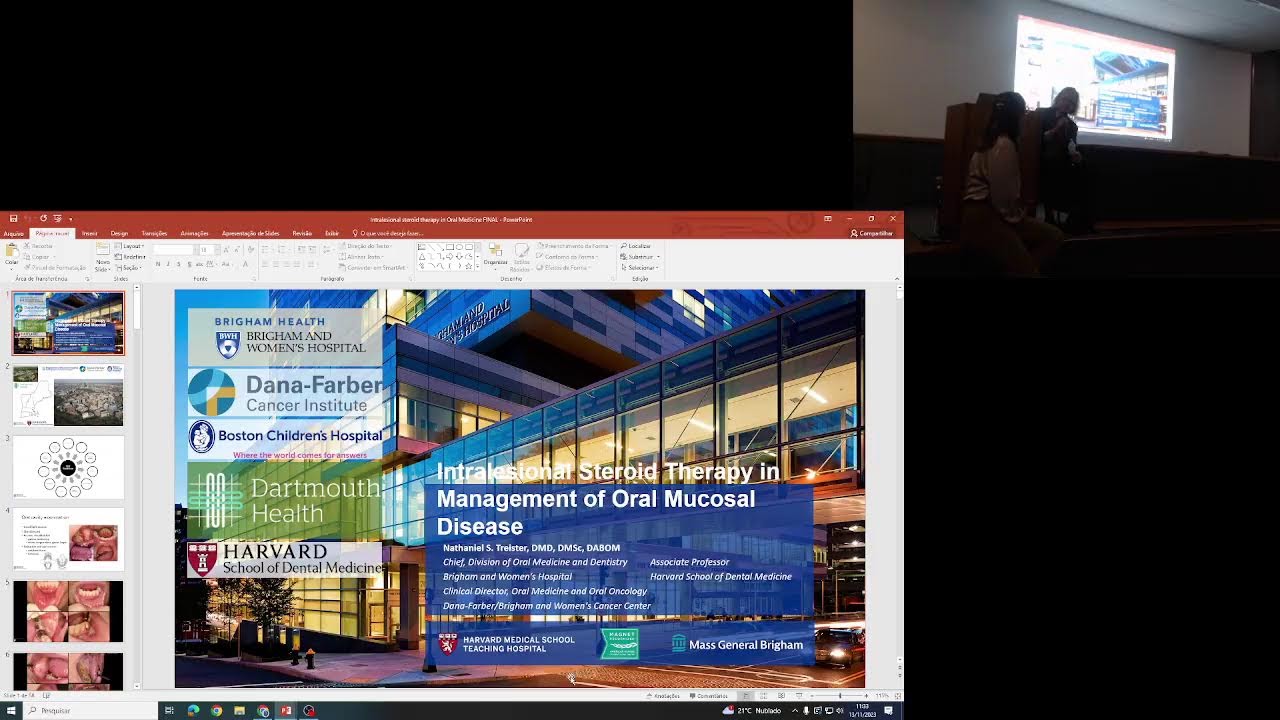
Task: Open Estilos Rápidos gallery
Action: pyautogui.click(x=520, y=258)
